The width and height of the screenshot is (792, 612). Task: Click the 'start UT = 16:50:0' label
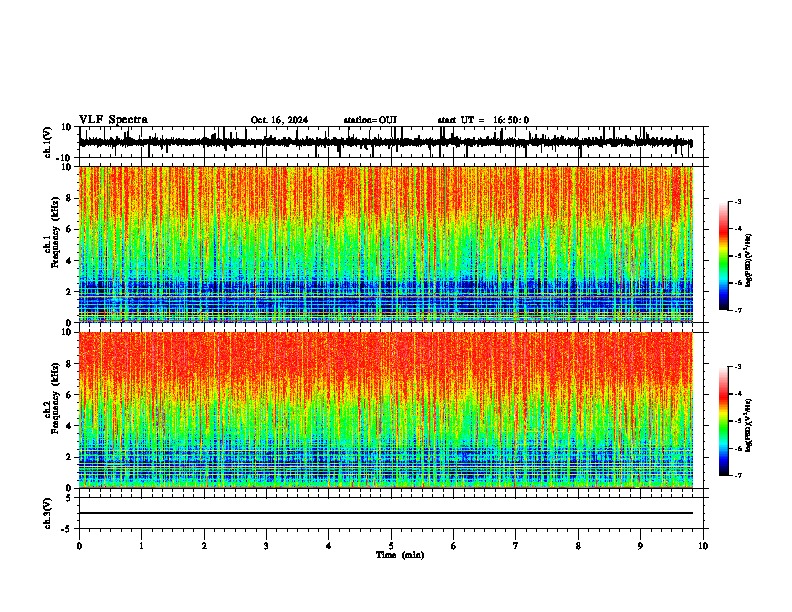(483, 120)
